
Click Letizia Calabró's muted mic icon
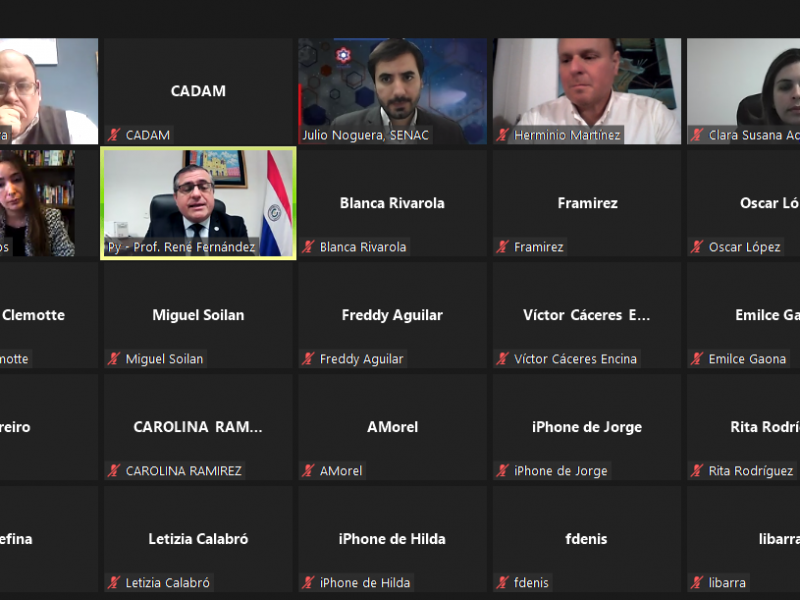coord(114,583)
